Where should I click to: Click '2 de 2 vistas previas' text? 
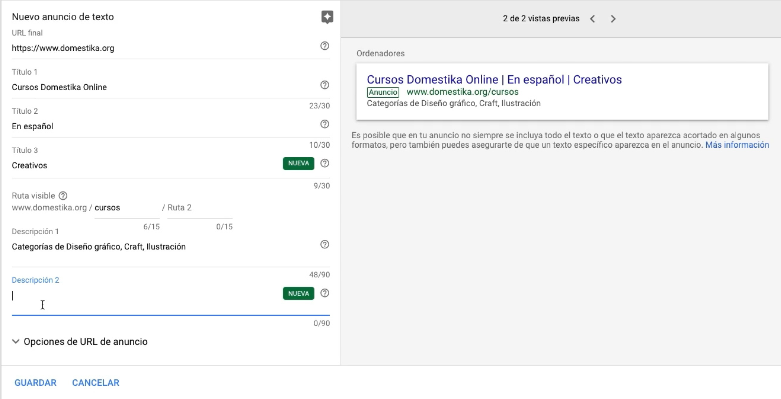[x=541, y=19]
